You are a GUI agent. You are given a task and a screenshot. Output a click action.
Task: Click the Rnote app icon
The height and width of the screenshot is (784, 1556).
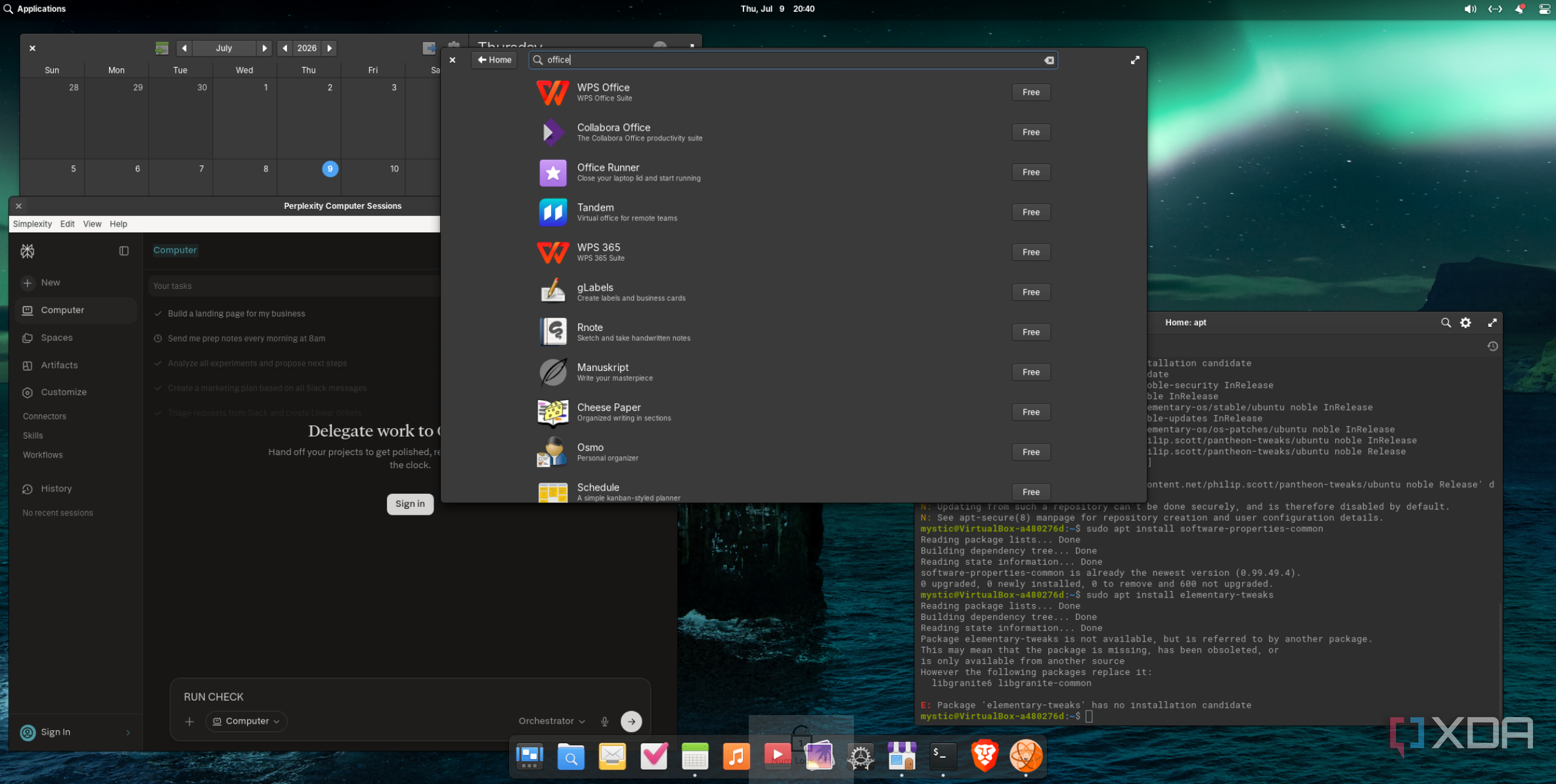pos(552,332)
